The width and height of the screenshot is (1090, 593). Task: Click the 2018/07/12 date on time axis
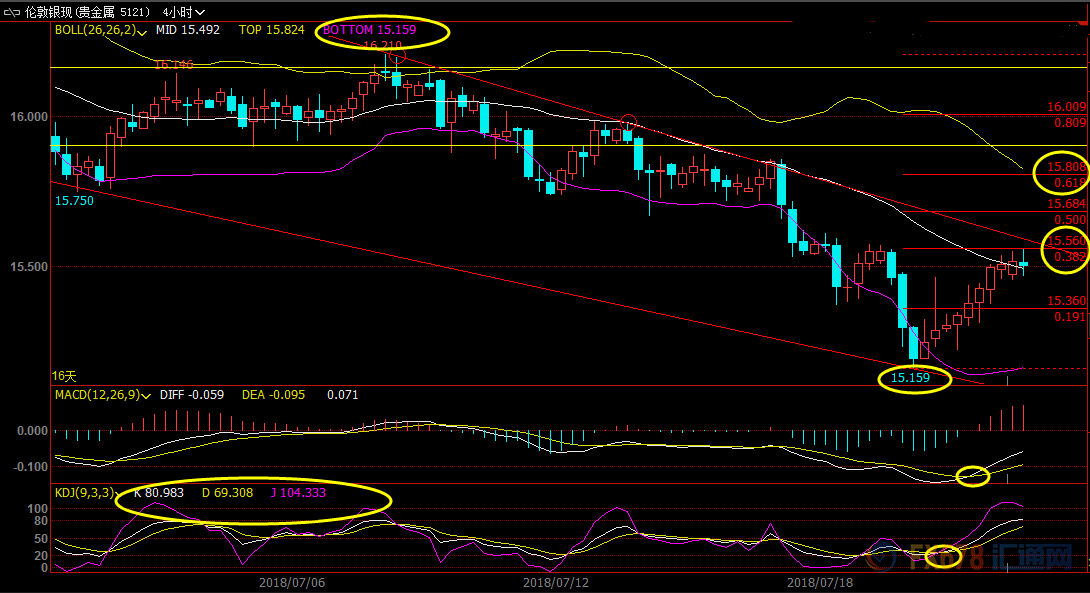[556, 581]
